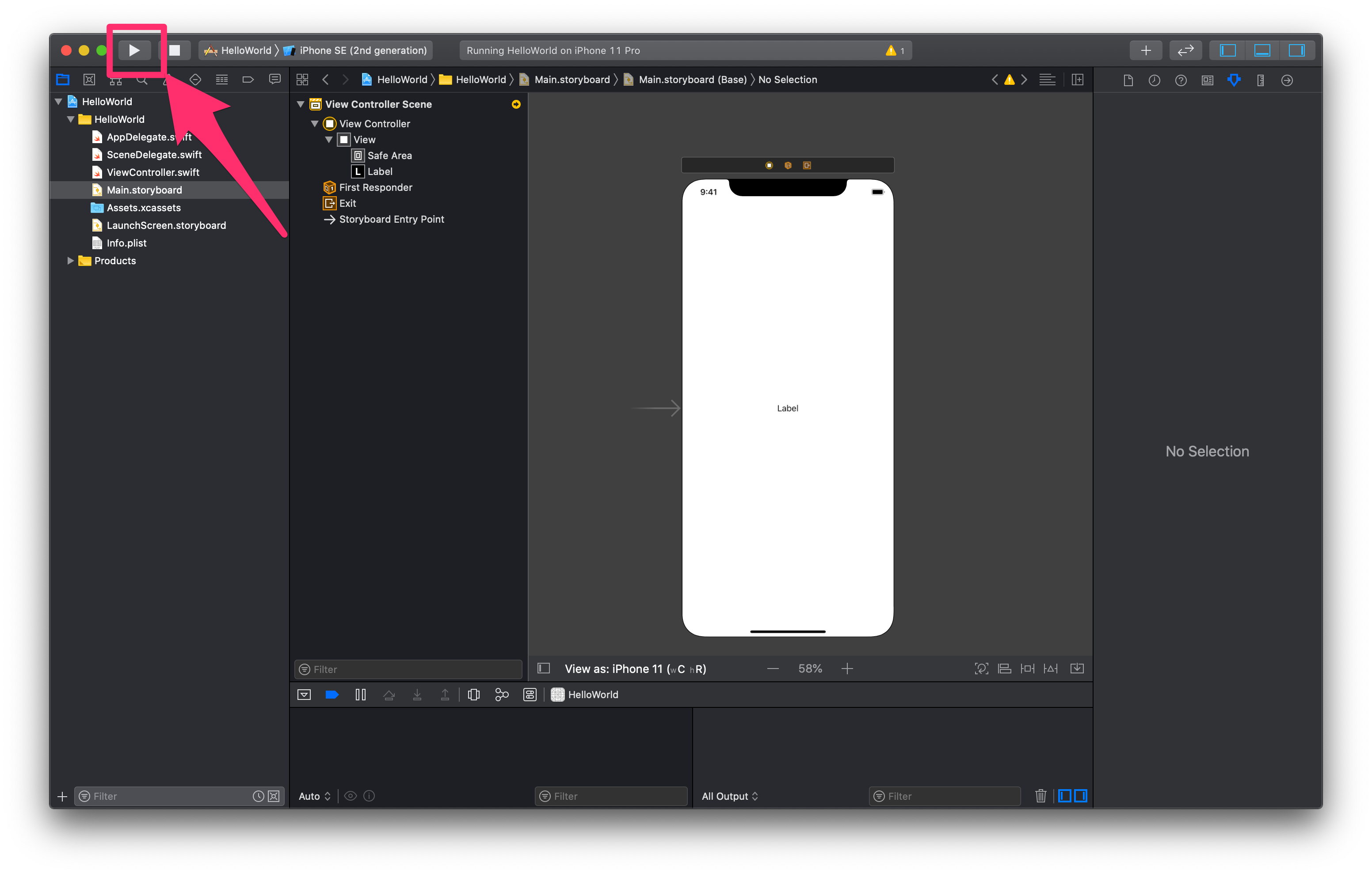Increase canvas zoom with the plus control
The image size is (1372, 874).
point(847,669)
